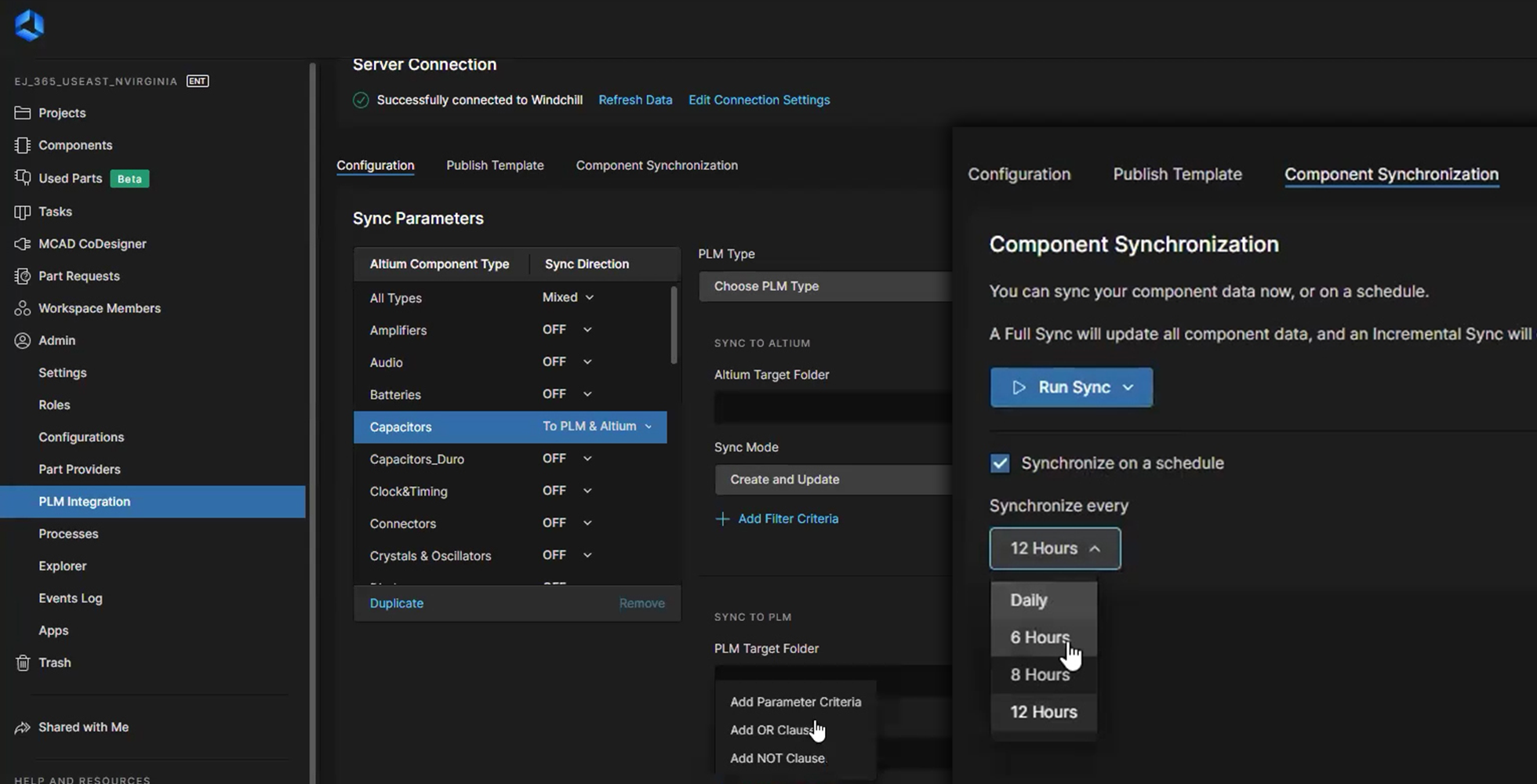This screenshot has height=784, width=1537.
Task: Click the component type list scrollbar
Action: tap(674, 325)
